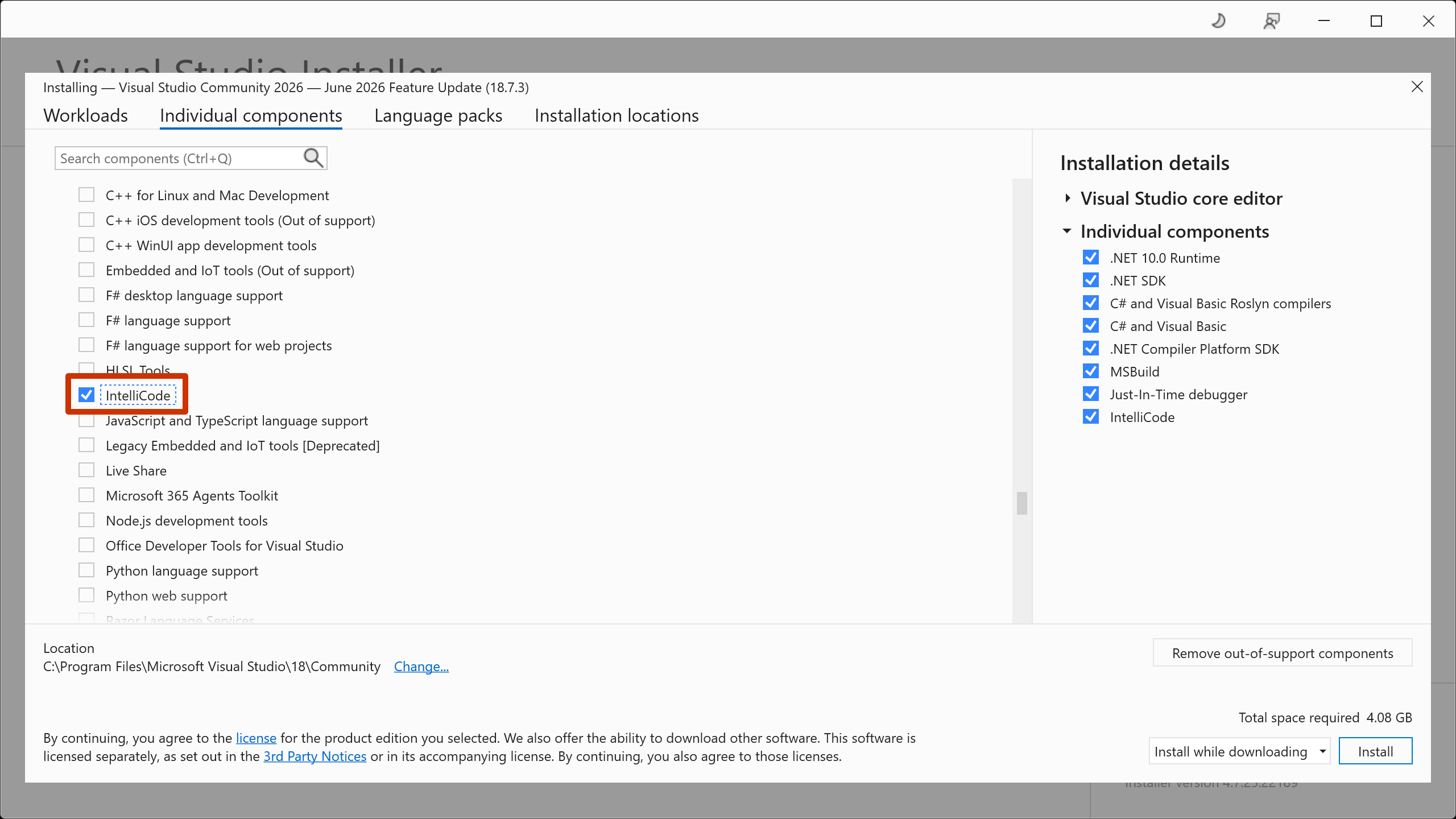
Task: Collapse Individual components details section
Action: (x=1067, y=231)
